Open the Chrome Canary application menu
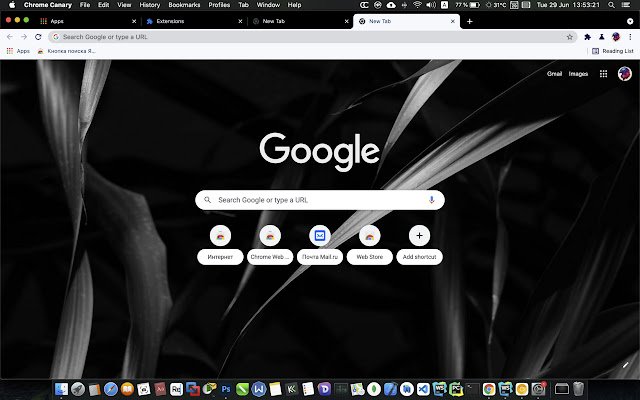Image resolution: width=640 pixels, height=400 pixels. [x=48, y=5]
